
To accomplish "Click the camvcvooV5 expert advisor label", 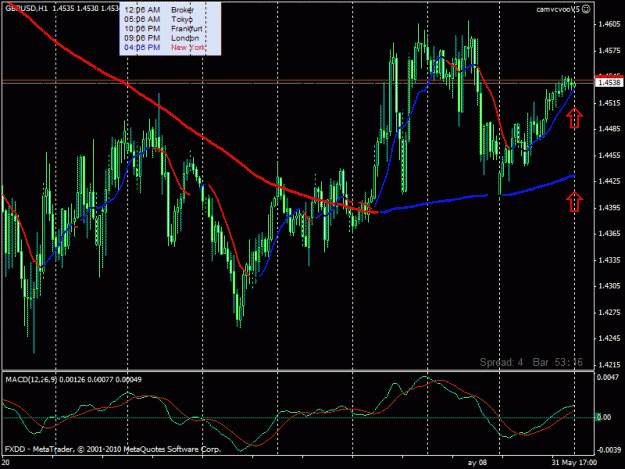I will tap(558, 9).
